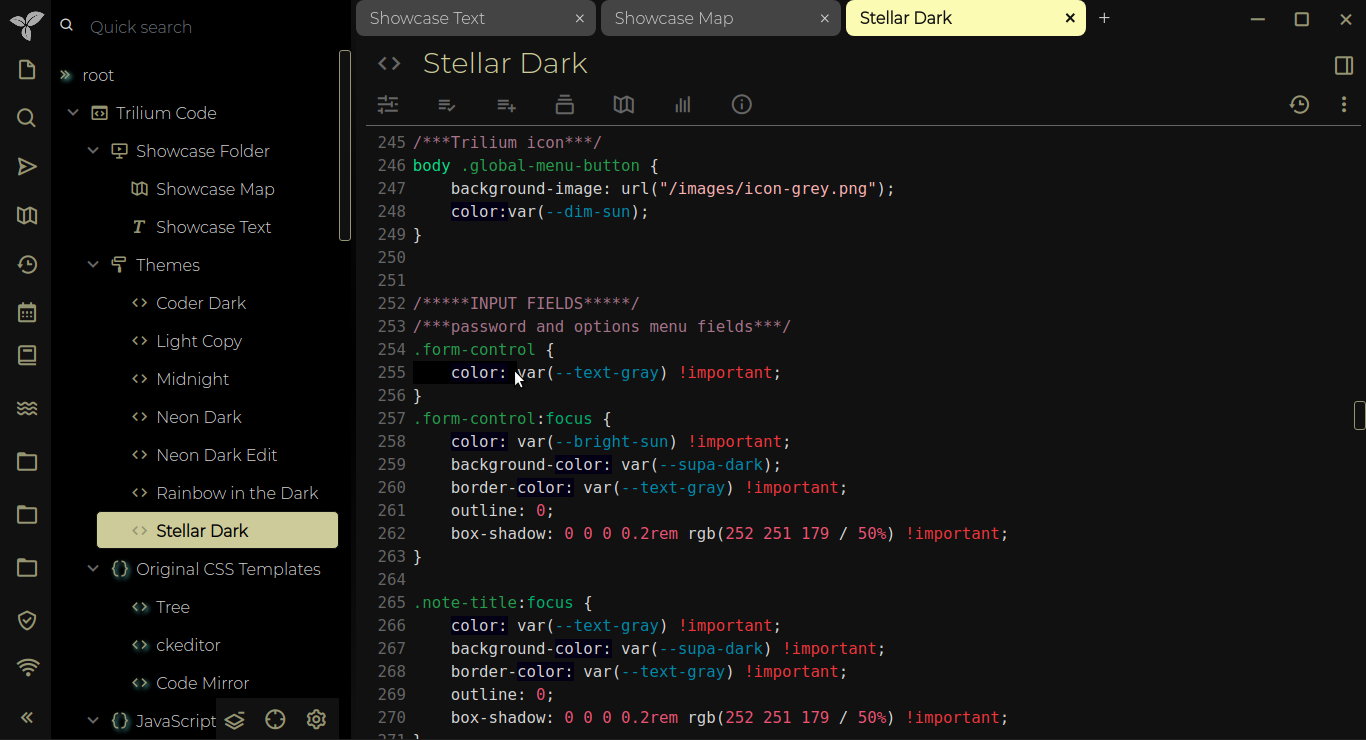Collapse the JavaScript tree node
Viewport: 1366px width, 740px height.
93,721
